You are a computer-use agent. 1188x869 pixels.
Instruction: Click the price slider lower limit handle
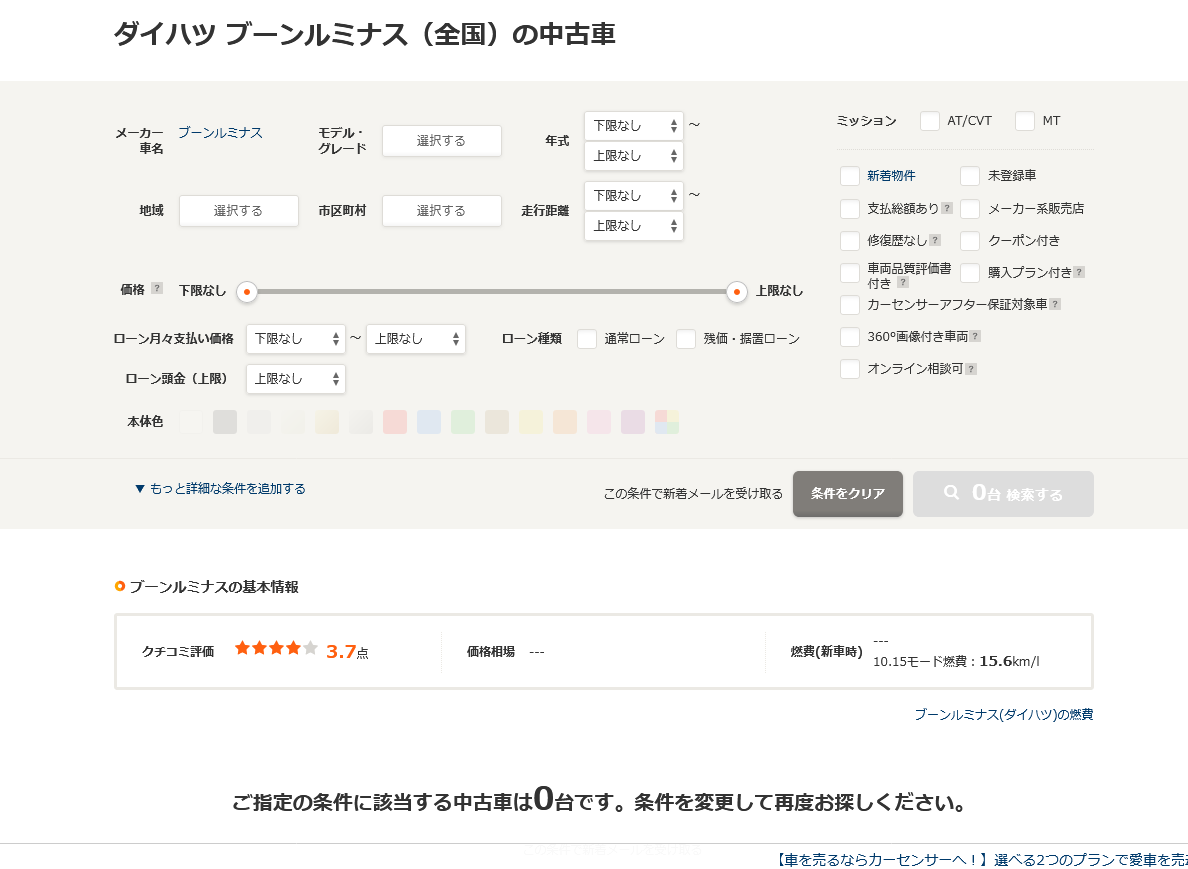(x=247, y=292)
